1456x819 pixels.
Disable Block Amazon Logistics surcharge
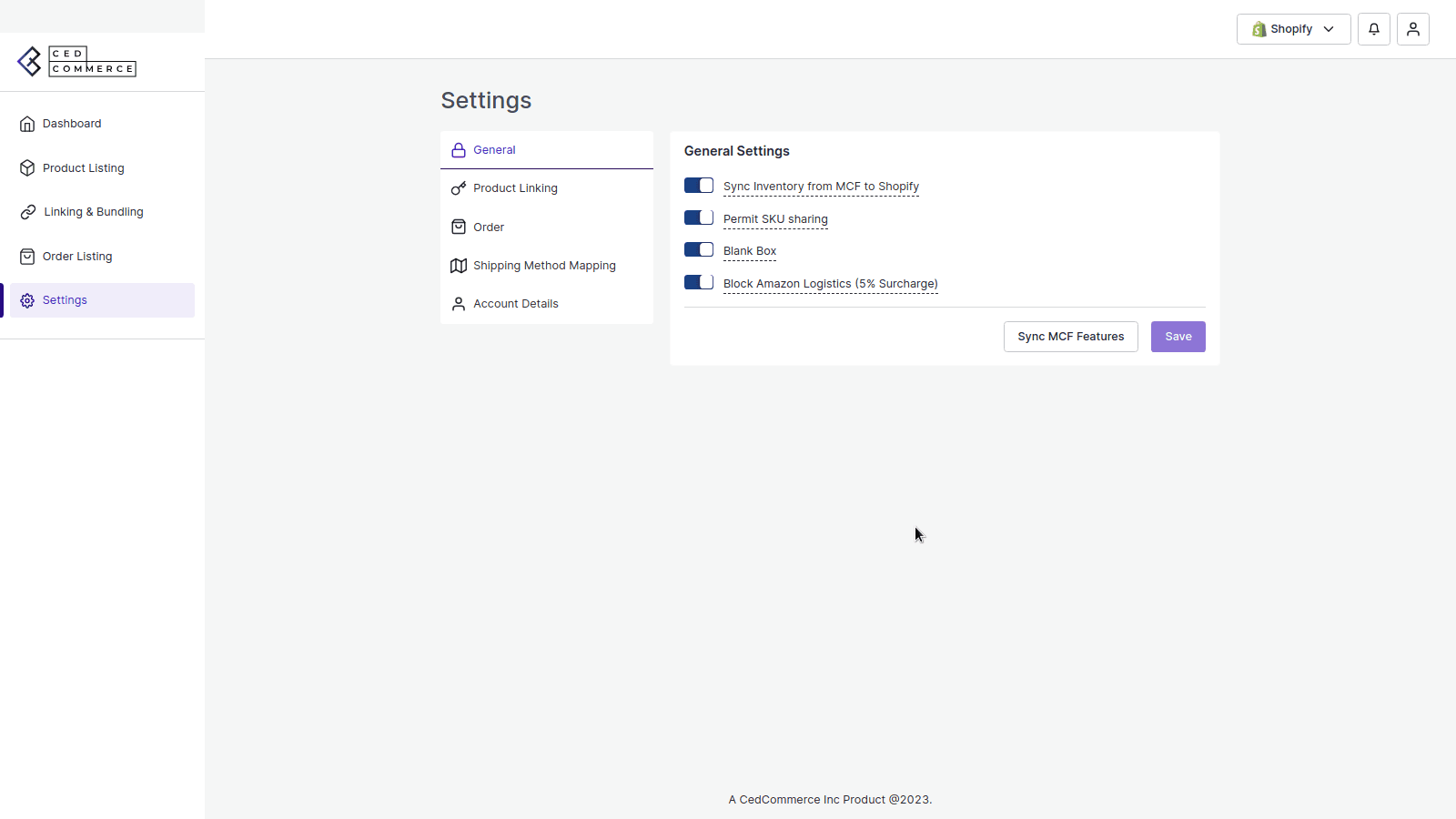(697, 282)
